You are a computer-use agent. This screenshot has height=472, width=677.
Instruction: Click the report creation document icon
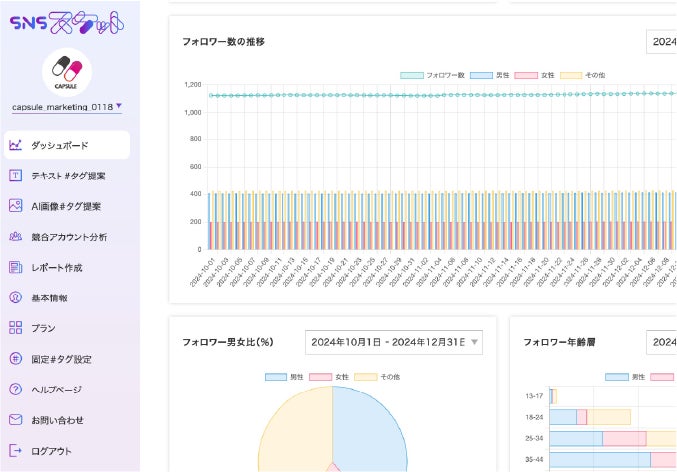pos(16,267)
